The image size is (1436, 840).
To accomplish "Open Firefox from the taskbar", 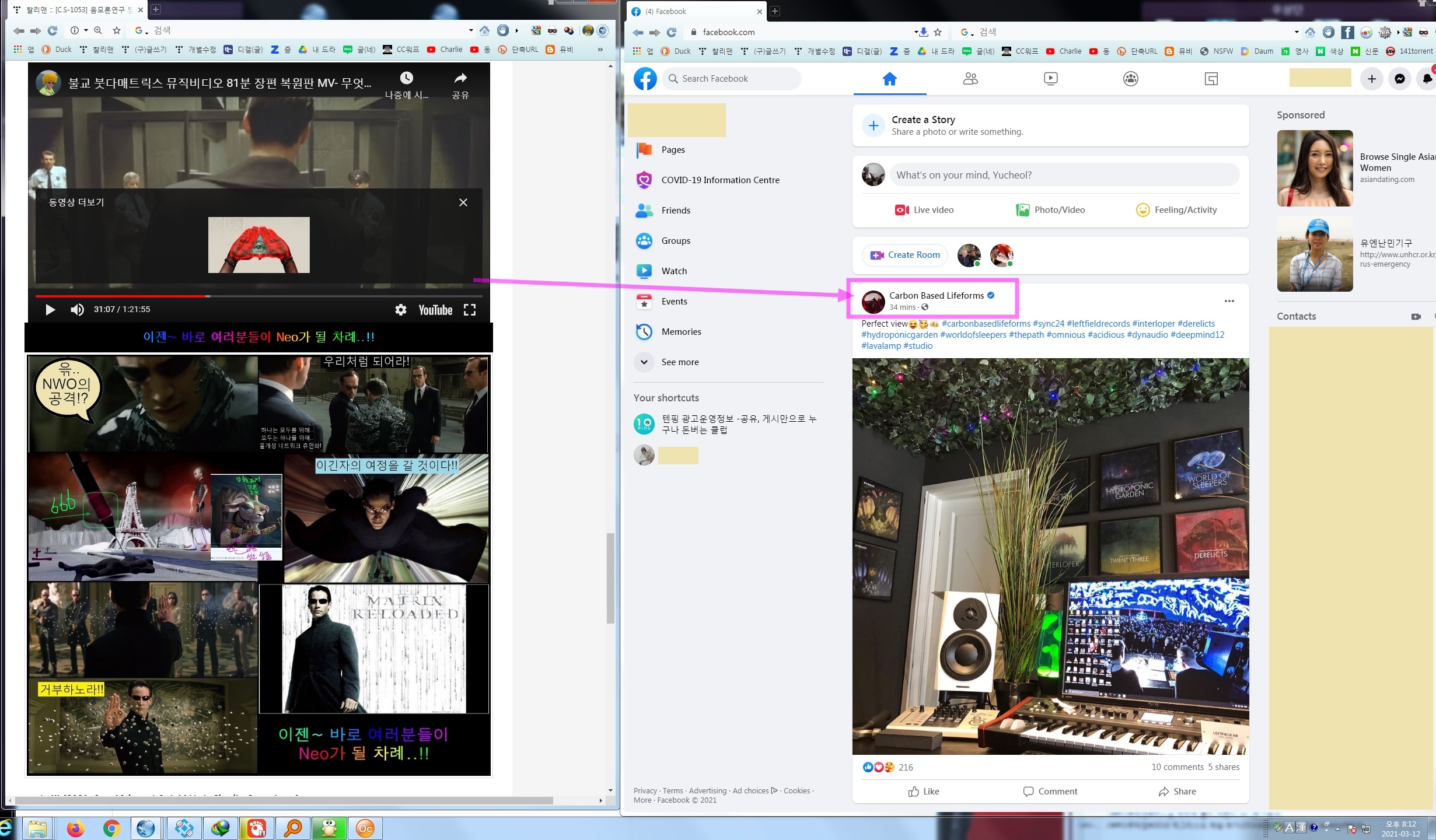I will 76,828.
